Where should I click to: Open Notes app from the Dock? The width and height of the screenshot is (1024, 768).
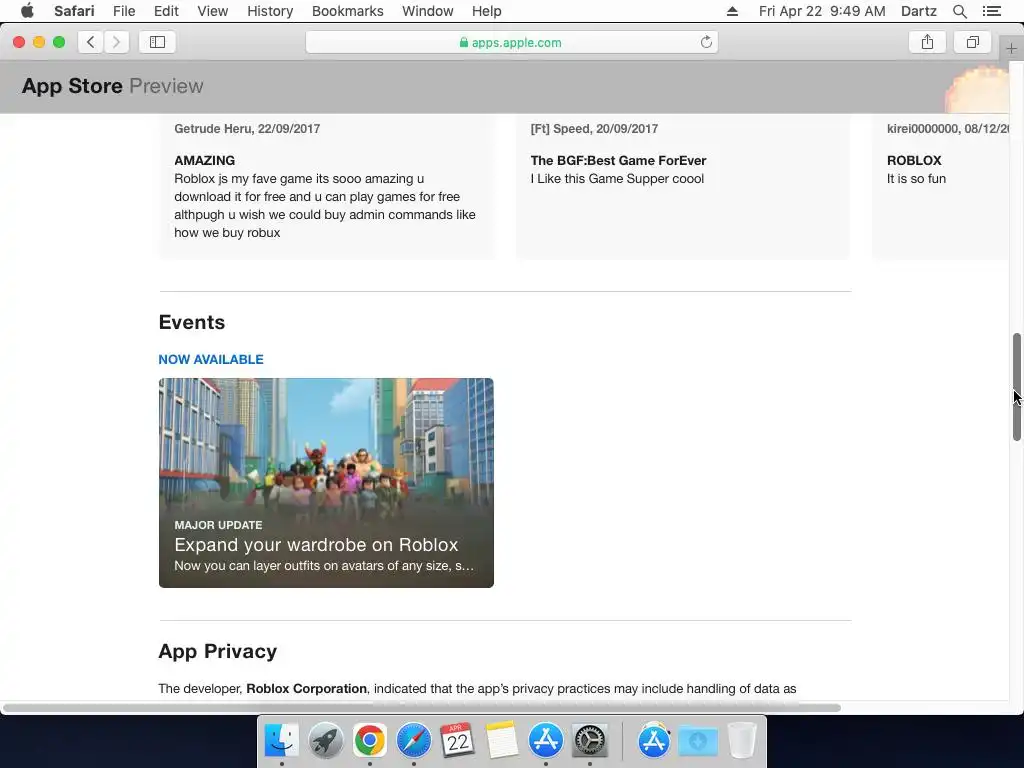click(x=502, y=740)
